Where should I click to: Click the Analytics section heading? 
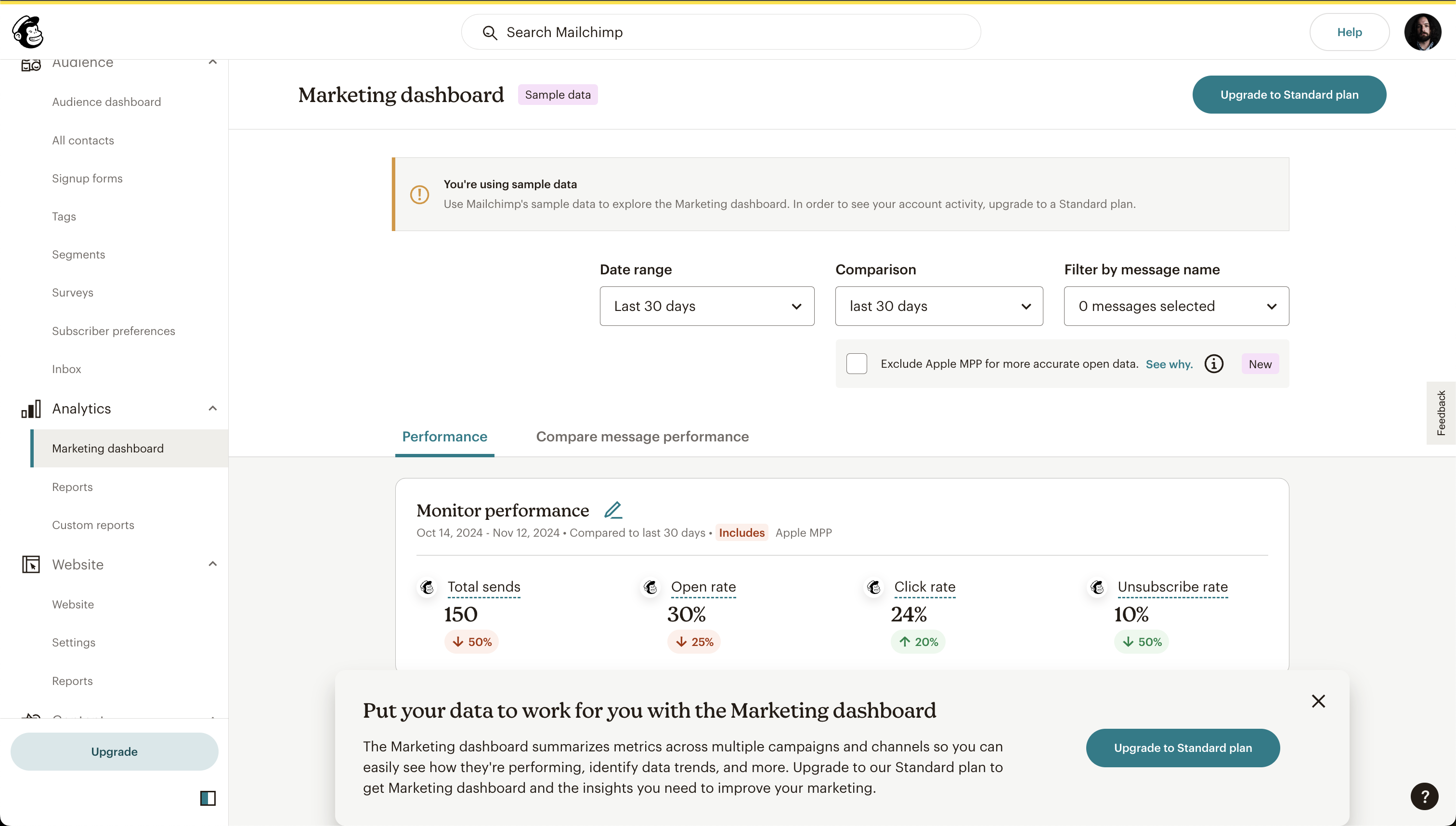(x=81, y=409)
